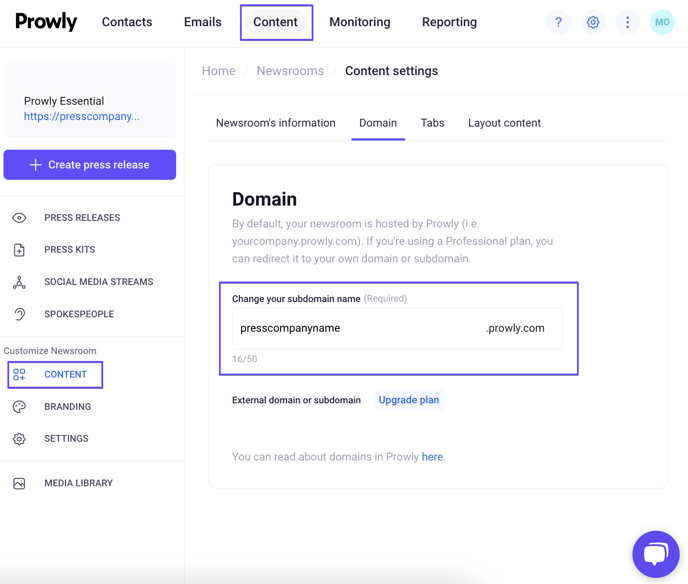Click the Prowly Essential plan label
Viewport: 688px width, 584px height.
(x=64, y=101)
